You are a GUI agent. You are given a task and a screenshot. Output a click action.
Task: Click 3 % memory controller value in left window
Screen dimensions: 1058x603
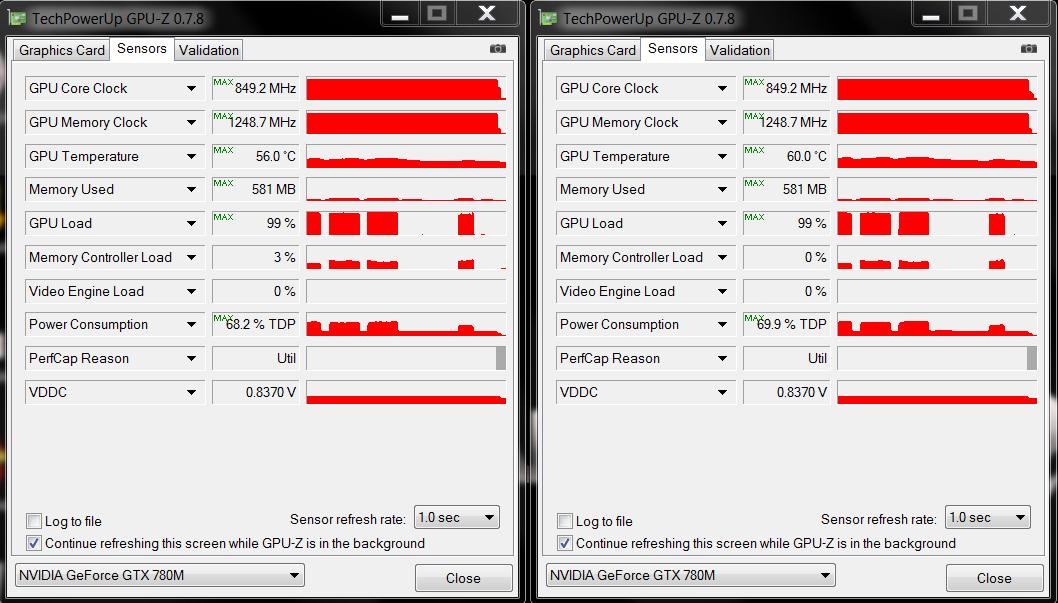pos(256,257)
